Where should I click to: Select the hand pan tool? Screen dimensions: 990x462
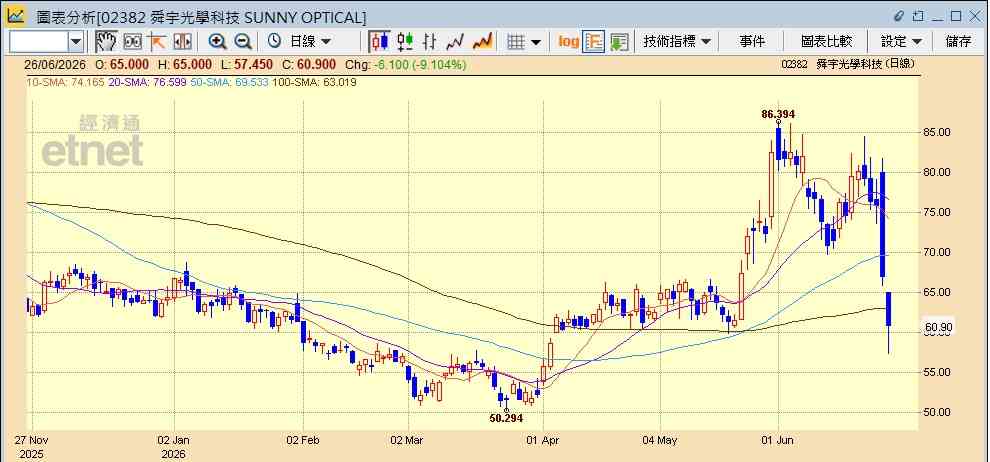(107, 42)
